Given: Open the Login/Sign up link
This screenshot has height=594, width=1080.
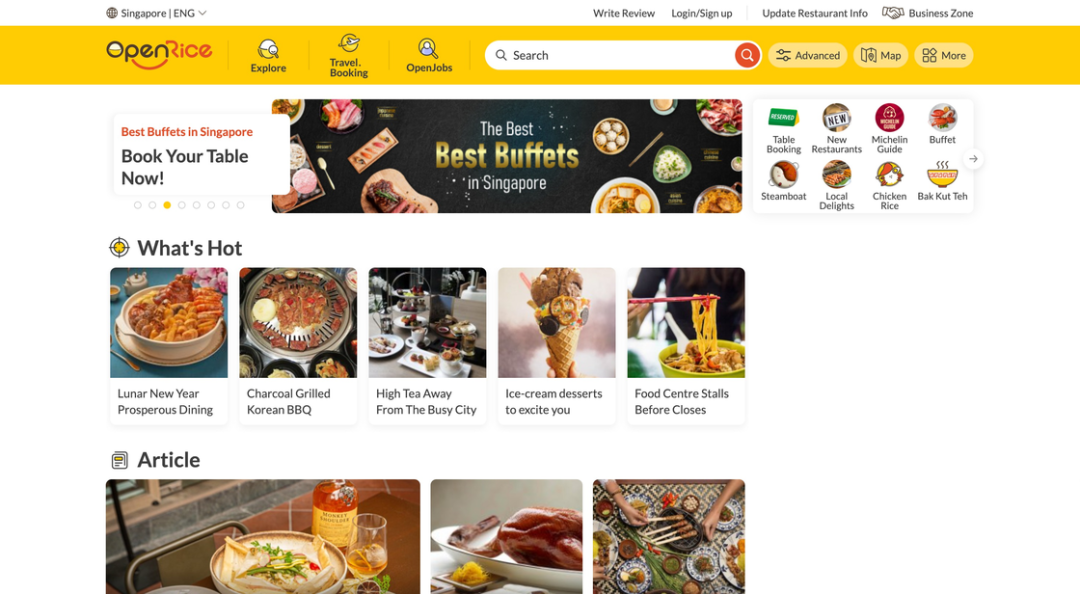Looking at the screenshot, I should pos(701,13).
